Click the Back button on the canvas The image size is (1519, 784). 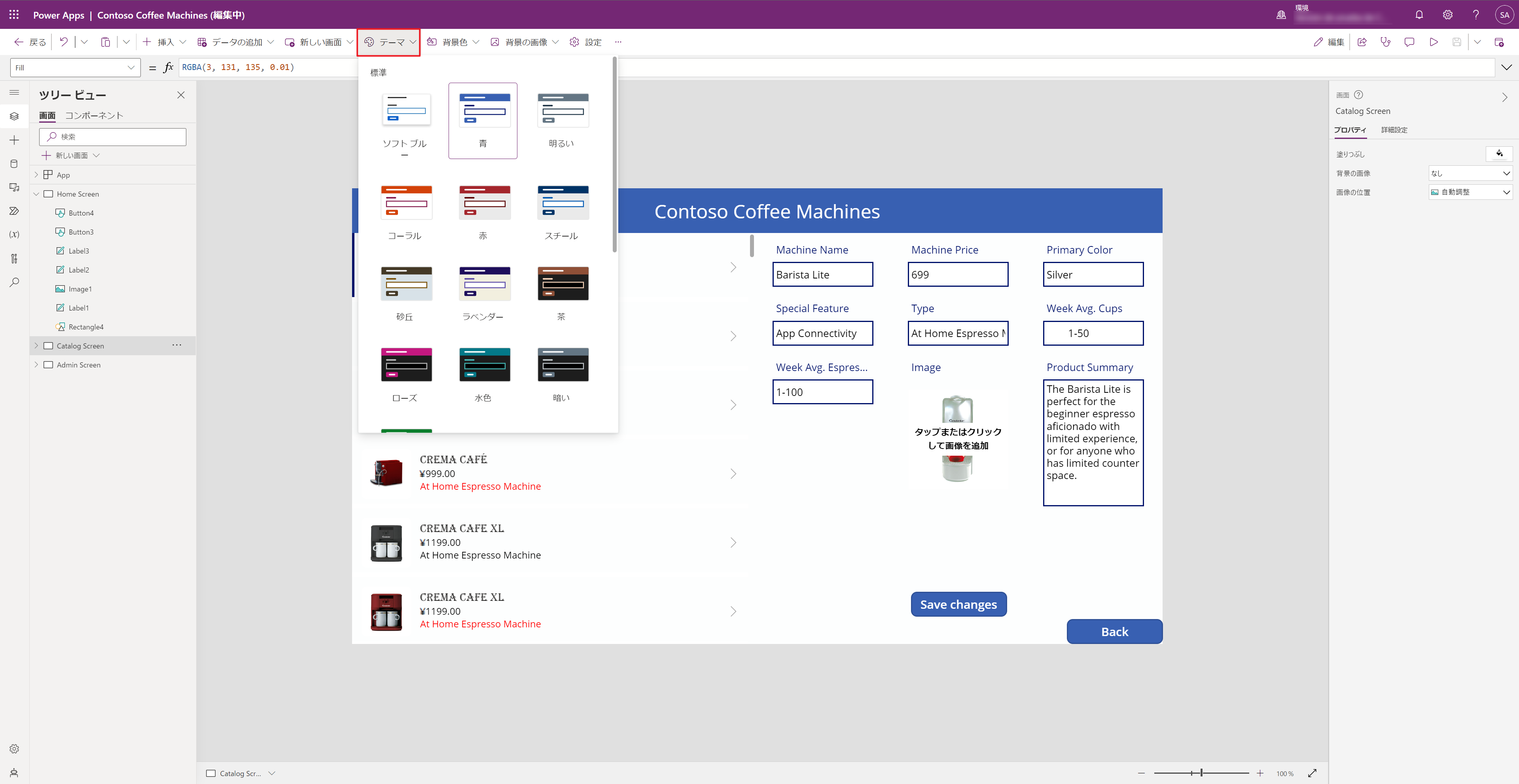pos(1114,631)
